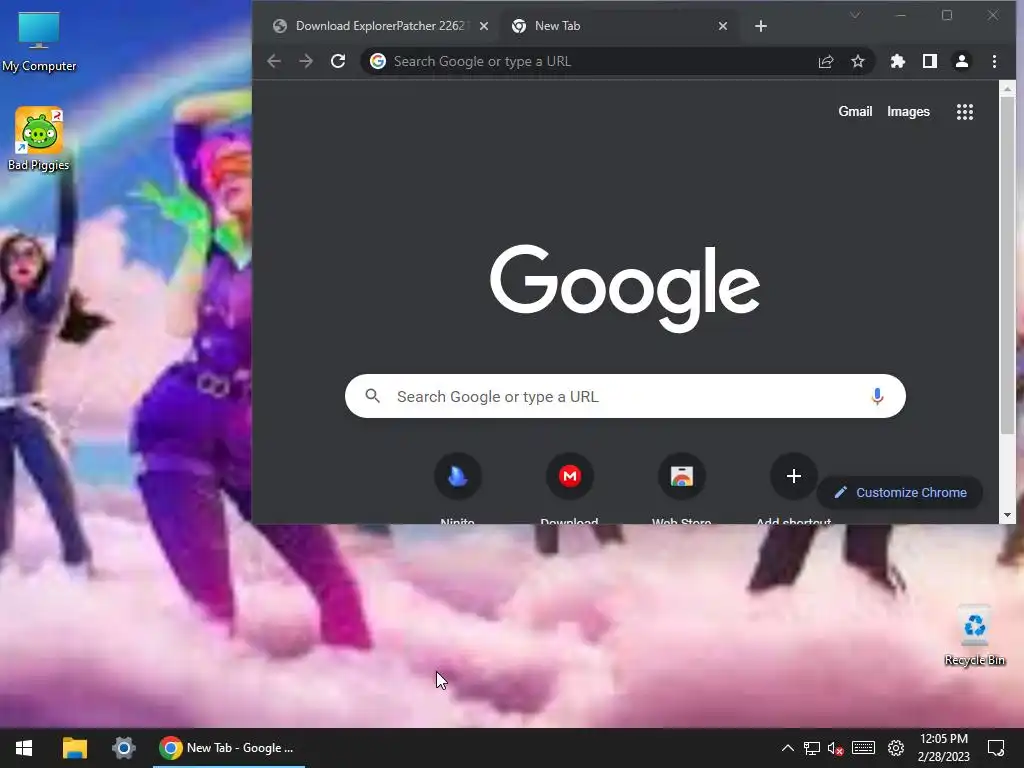The height and width of the screenshot is (768, 1024).
Task: Open the Images link
Action: tap(908, 112)
